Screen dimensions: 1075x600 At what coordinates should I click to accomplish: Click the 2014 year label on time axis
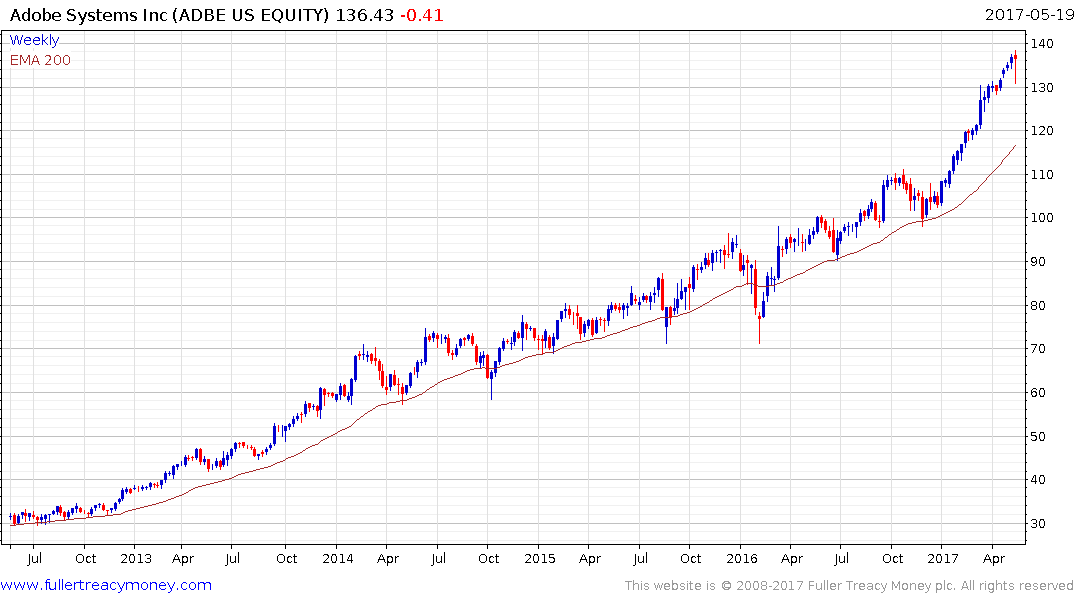[338, 558]
